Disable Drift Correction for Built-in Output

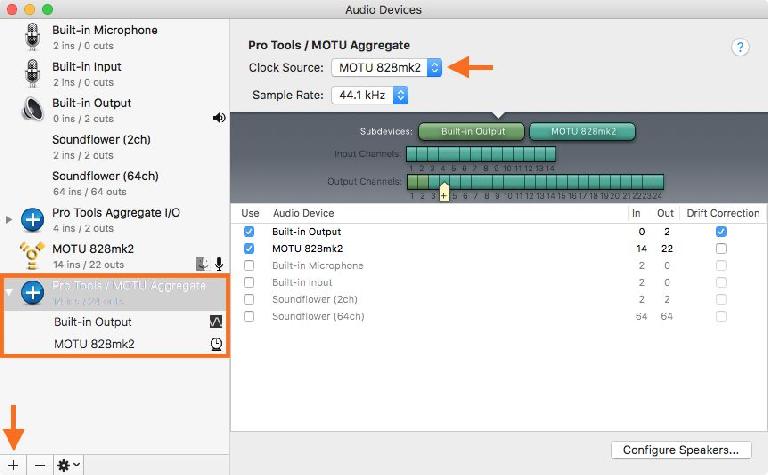tap(721, 231)
